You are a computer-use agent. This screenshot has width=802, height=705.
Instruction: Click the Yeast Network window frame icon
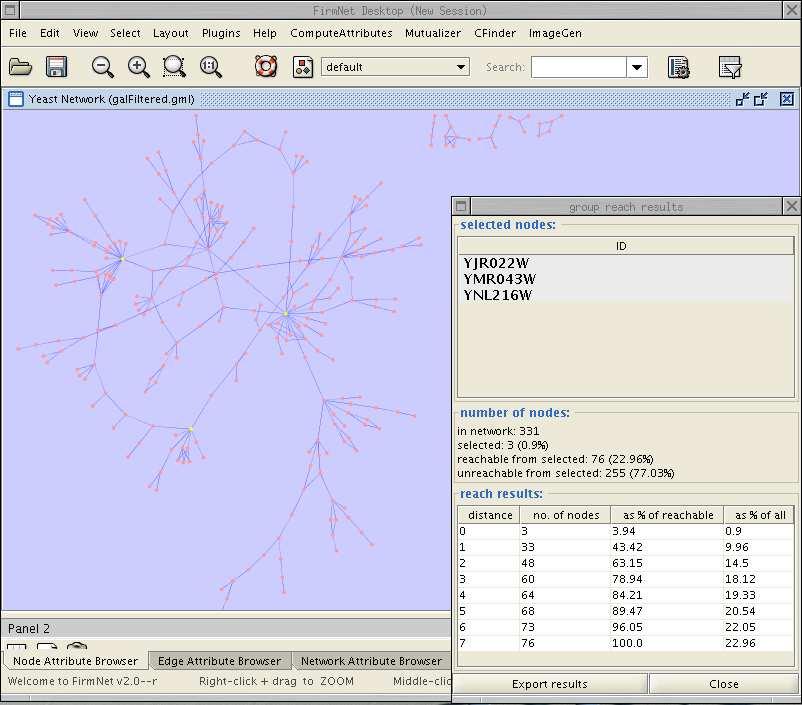(x=16, y=99)
